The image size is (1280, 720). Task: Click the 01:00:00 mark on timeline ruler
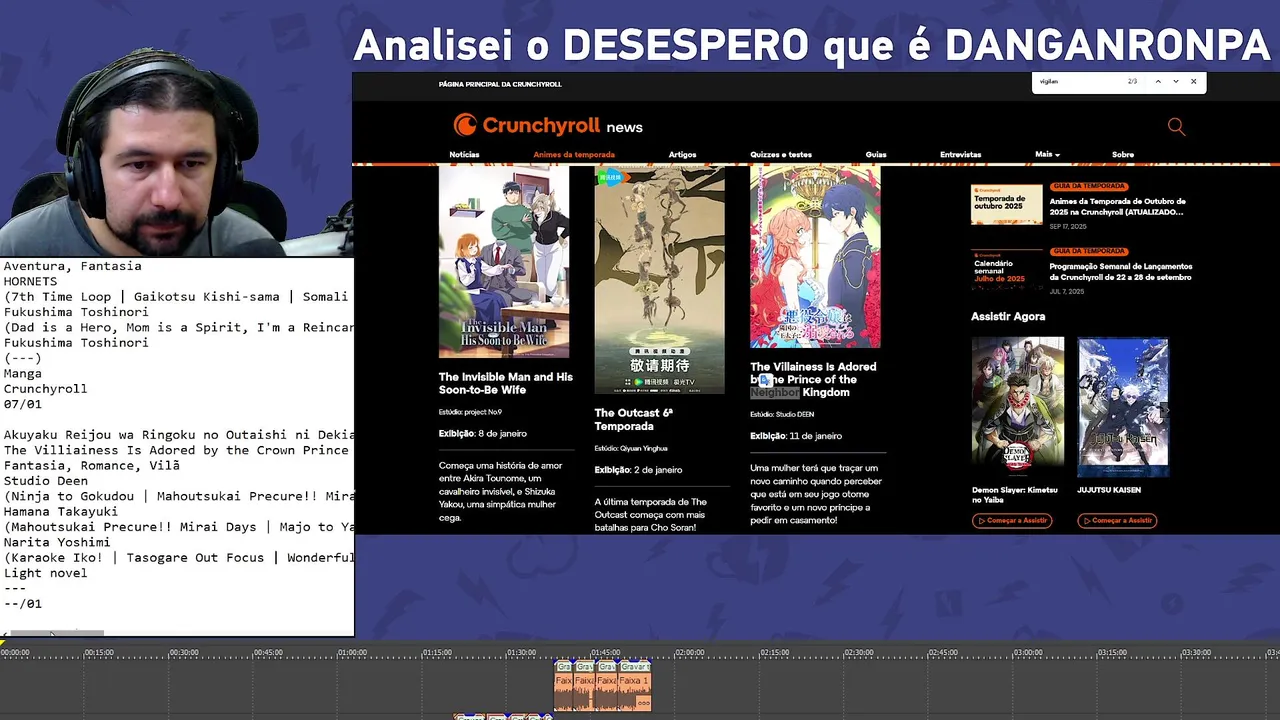(351, 653)
